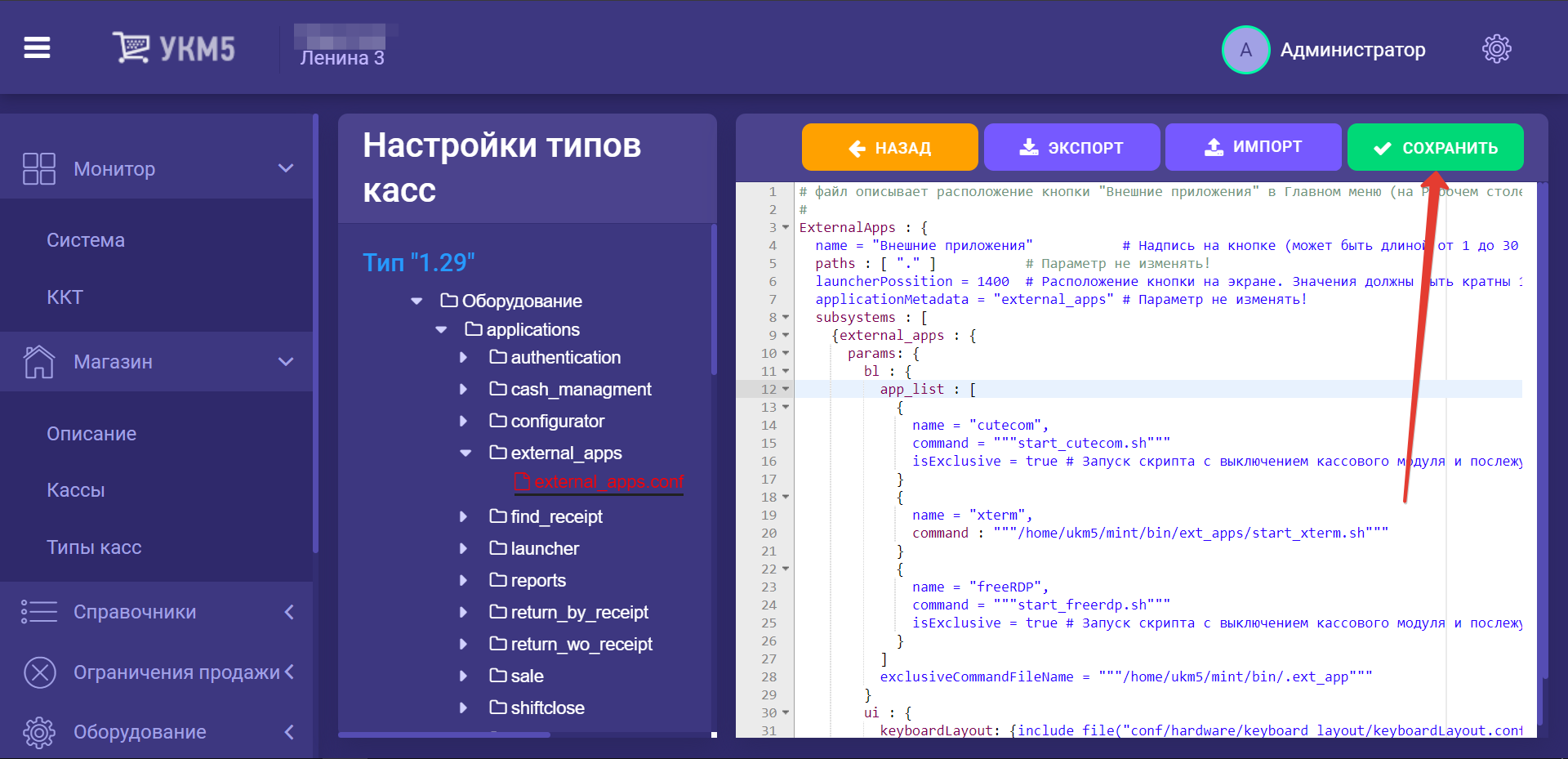Click the Магазин house icon

[x=39, y=361]
